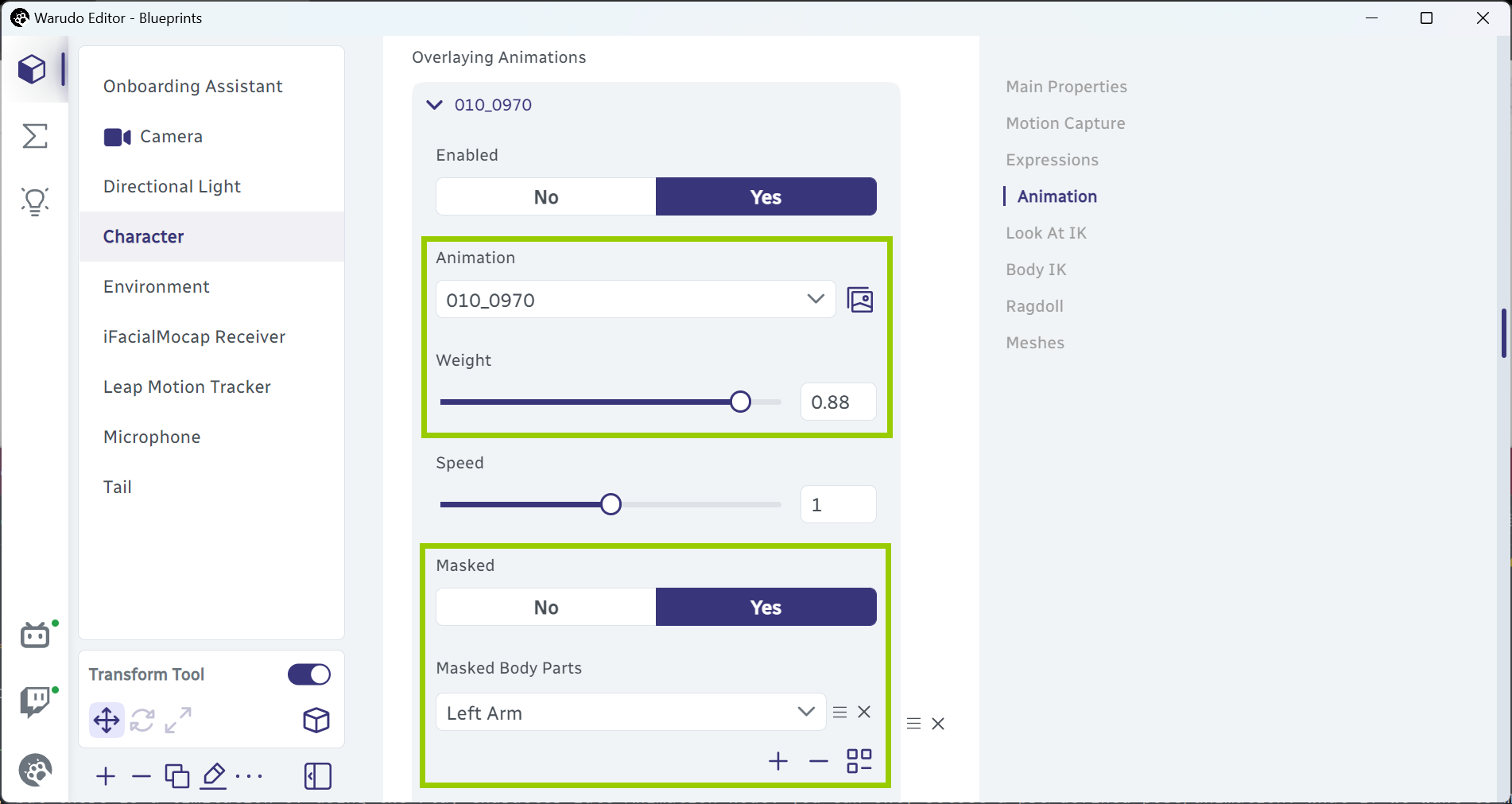Select the scale transform tool icon
1512x804 pixels.
point(178,720)
